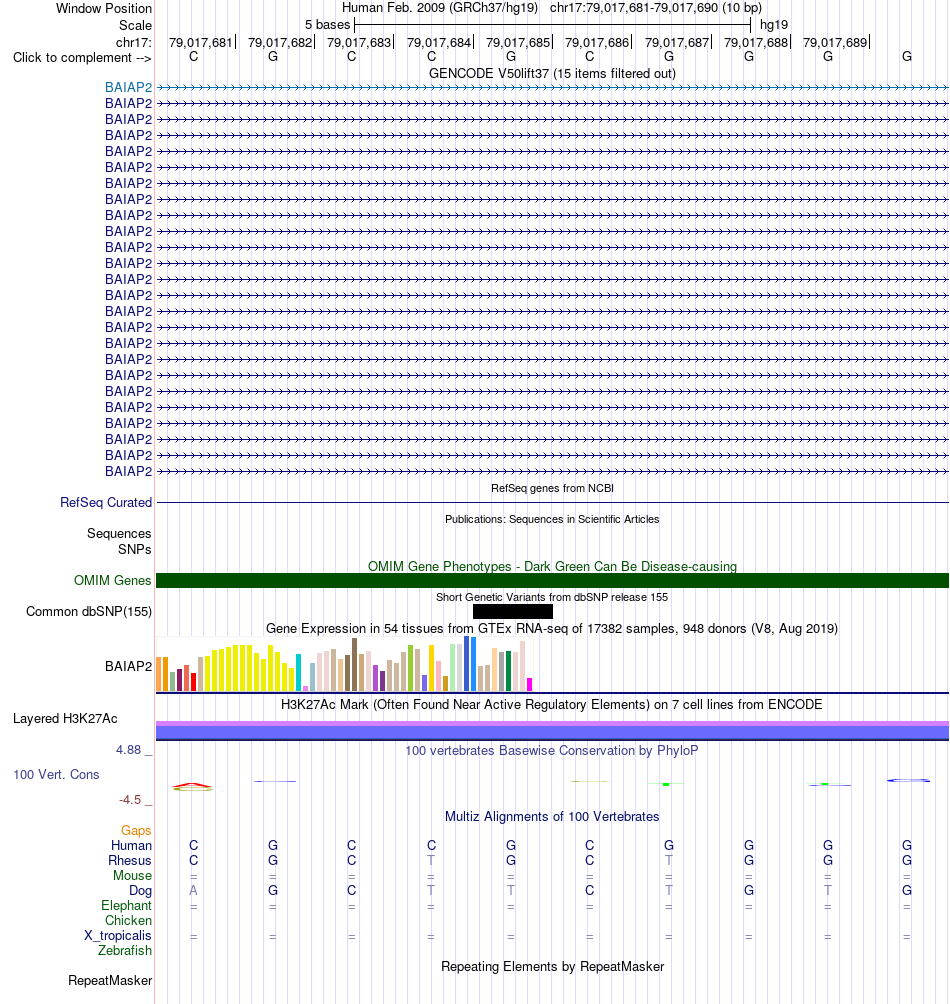Screen dimensions: 950x1004
Task: Click the 'Common dbSNP(155)' track label
Action: point(89,611)
